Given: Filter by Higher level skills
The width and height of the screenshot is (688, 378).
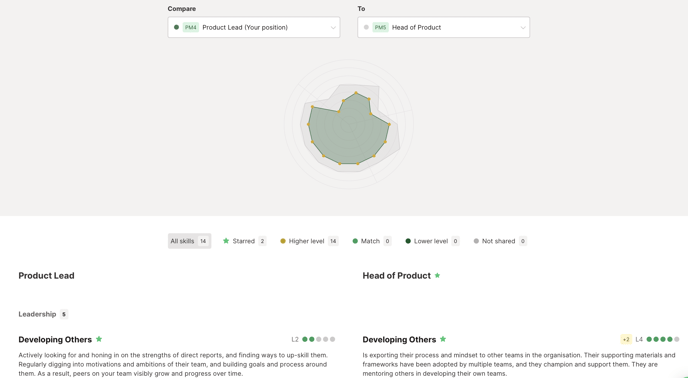Looking at the screenshot, I should 309,241.
